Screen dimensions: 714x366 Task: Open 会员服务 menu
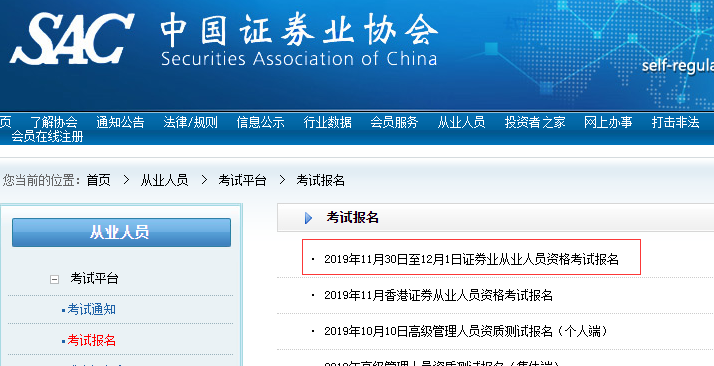tap(394, 122)
